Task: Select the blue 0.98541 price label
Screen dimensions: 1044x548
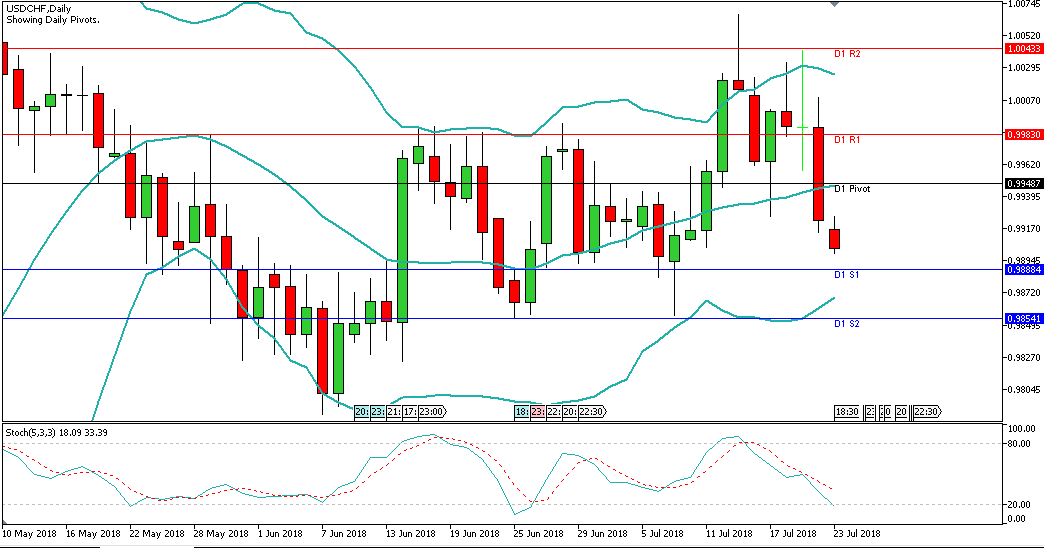Action: 1024,319
